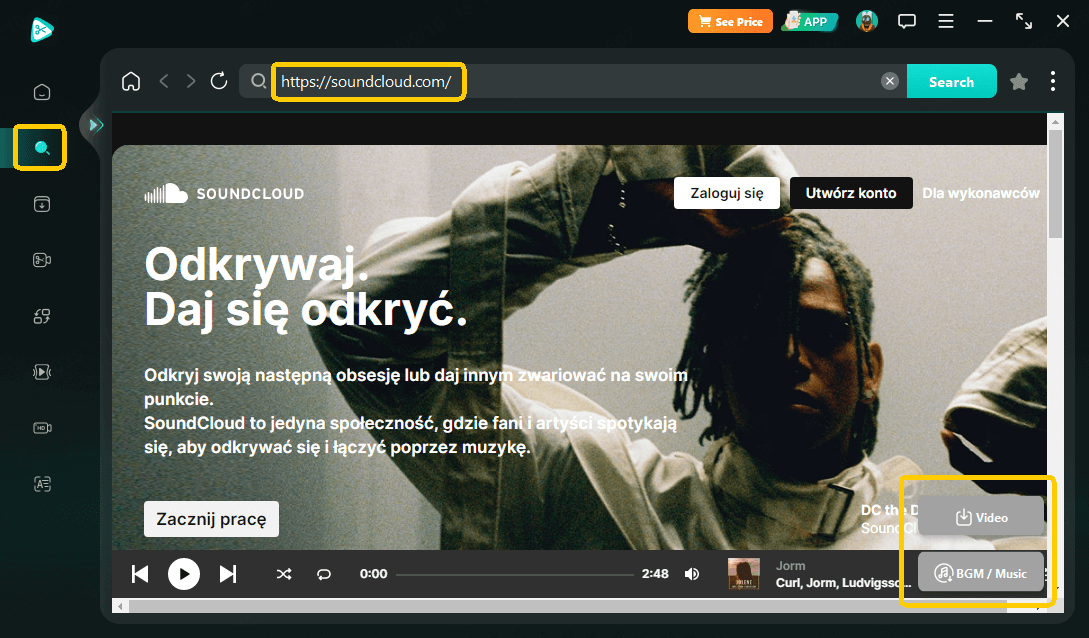This screenshot has height=638, width=1089.
Task: Open the Downloads sidebar icon
Action: [42, 204]
